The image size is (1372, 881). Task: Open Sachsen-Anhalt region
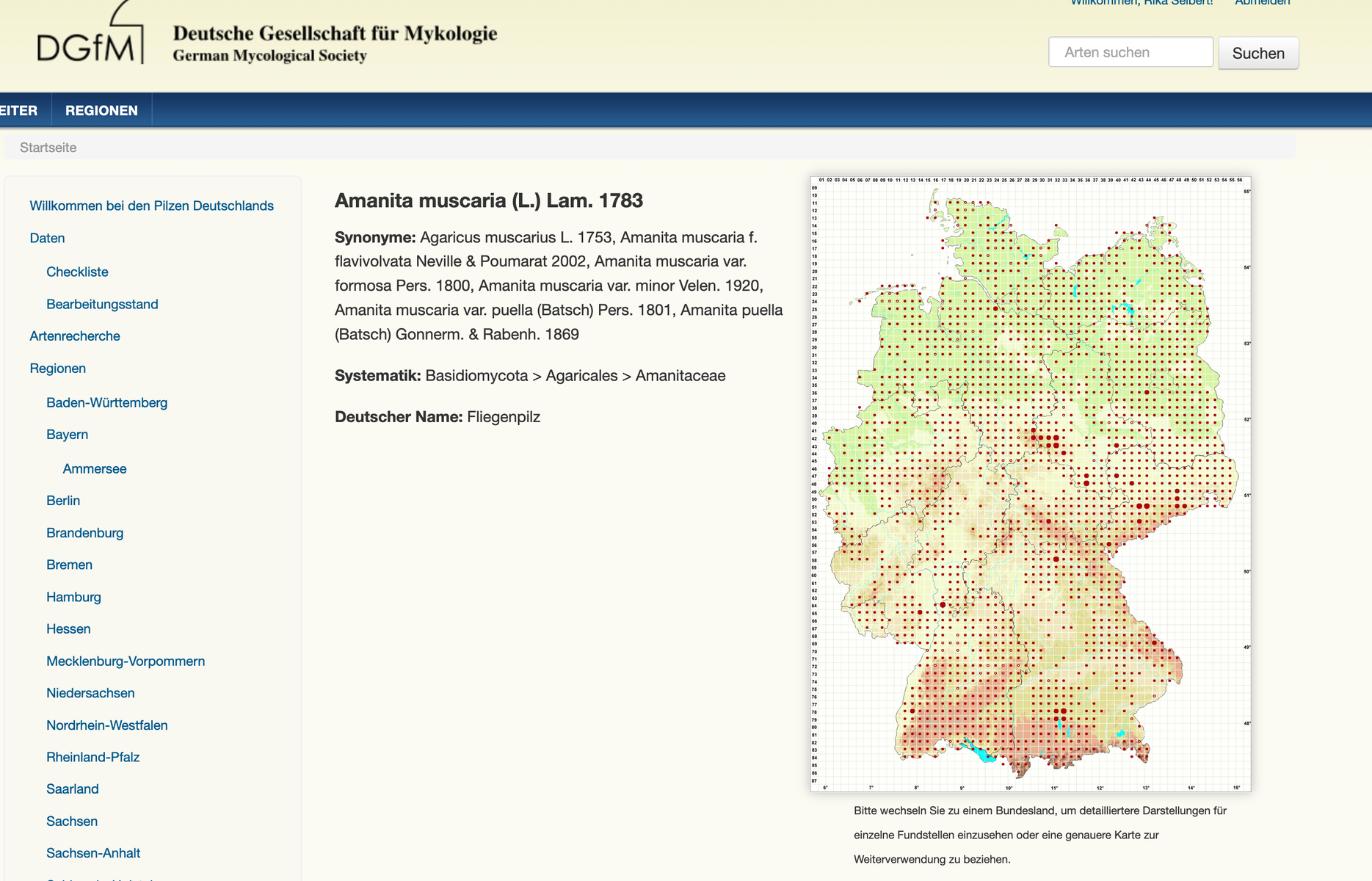coord(93,853)
